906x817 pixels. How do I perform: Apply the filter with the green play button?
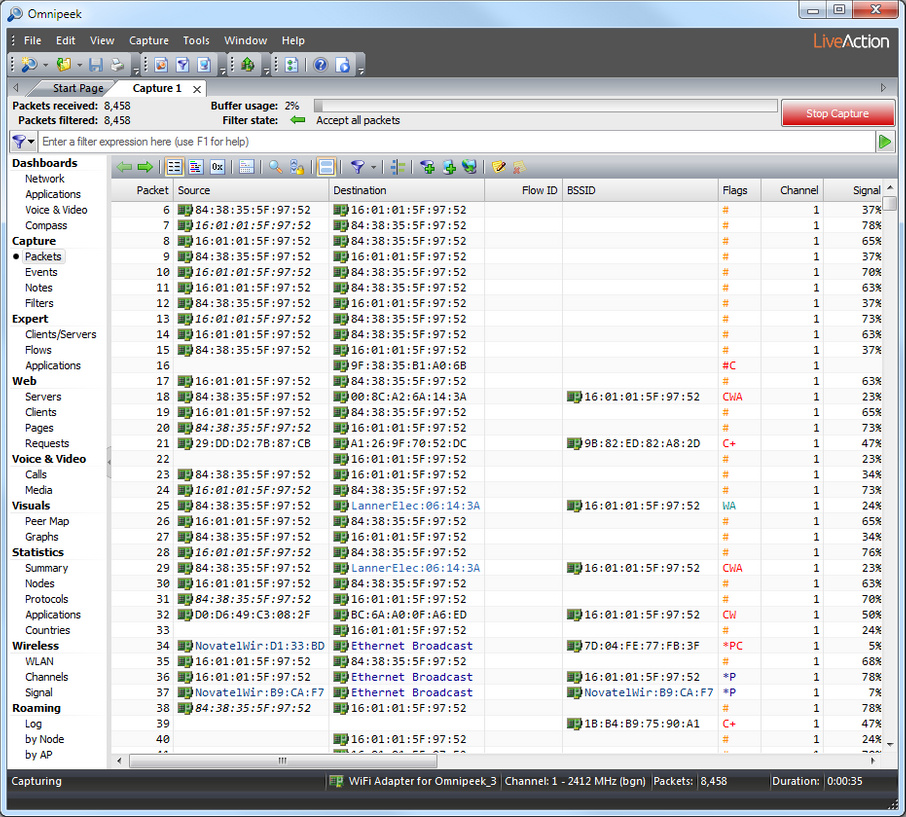[x=885, y=142]
